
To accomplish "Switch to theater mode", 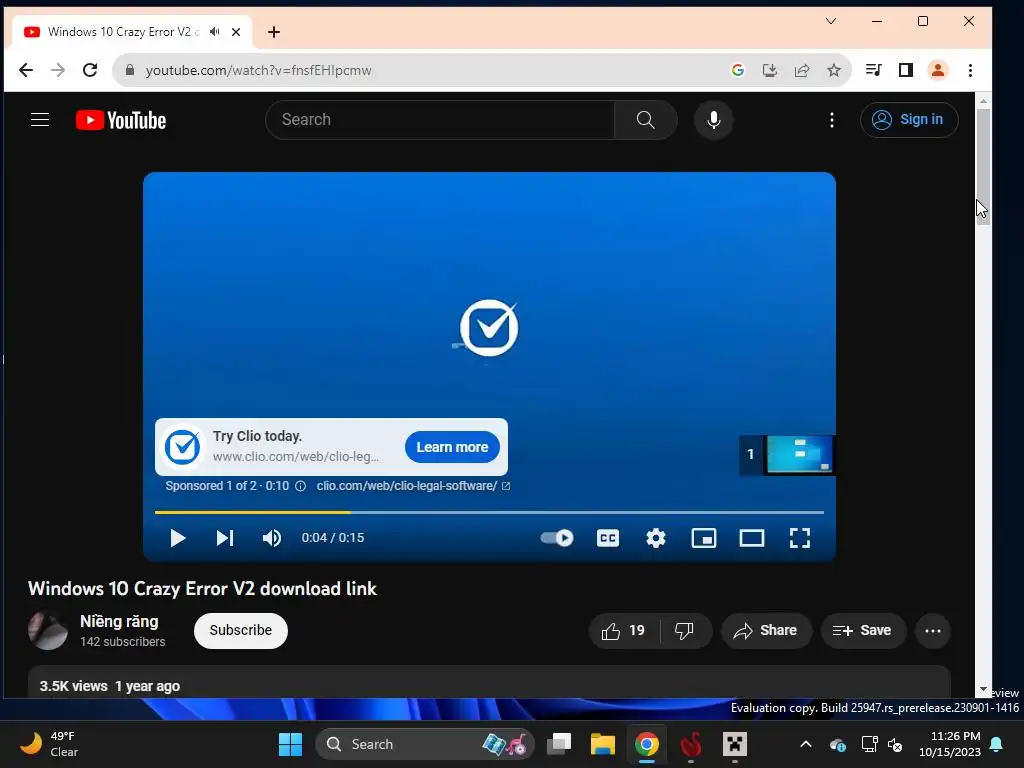I will (x=752, y=538).
